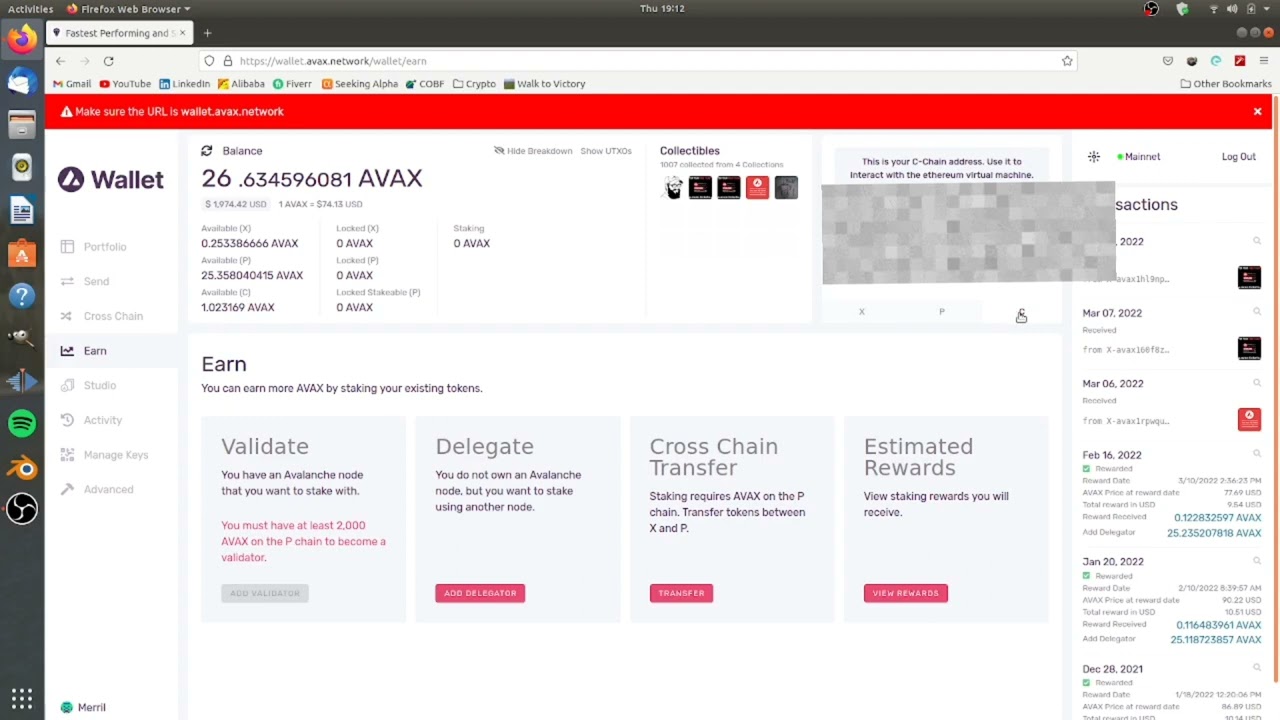Click the browser Back arrow
The width and height of the screenshot is (1280, 720).
point(60,61)
